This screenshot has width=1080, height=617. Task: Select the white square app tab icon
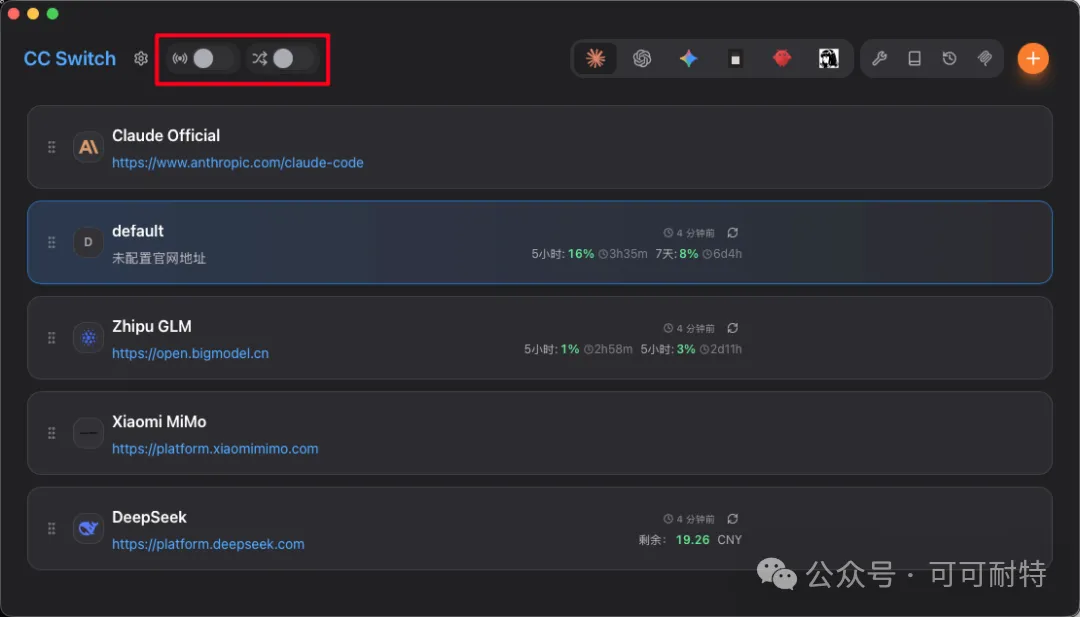(x=735, y=59)
